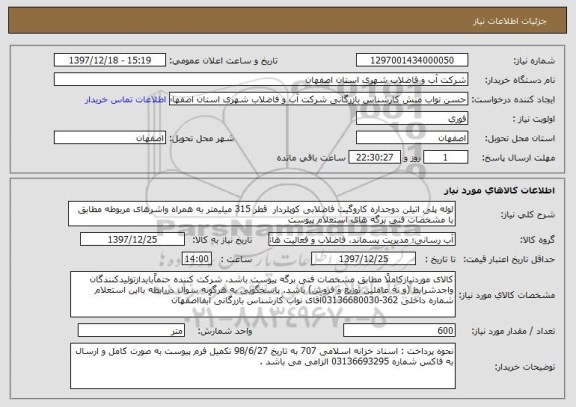This screenshot has width=576, height=407.
Task: Click the label تاریخ و ساعت اعلان عمومی
Action: [x=223, y=61]
